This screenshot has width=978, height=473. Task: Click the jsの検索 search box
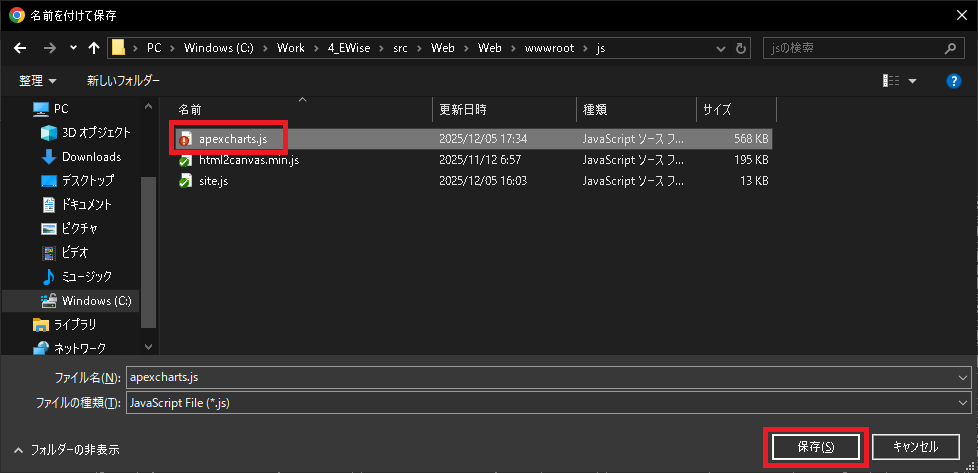tap(850, 48)
